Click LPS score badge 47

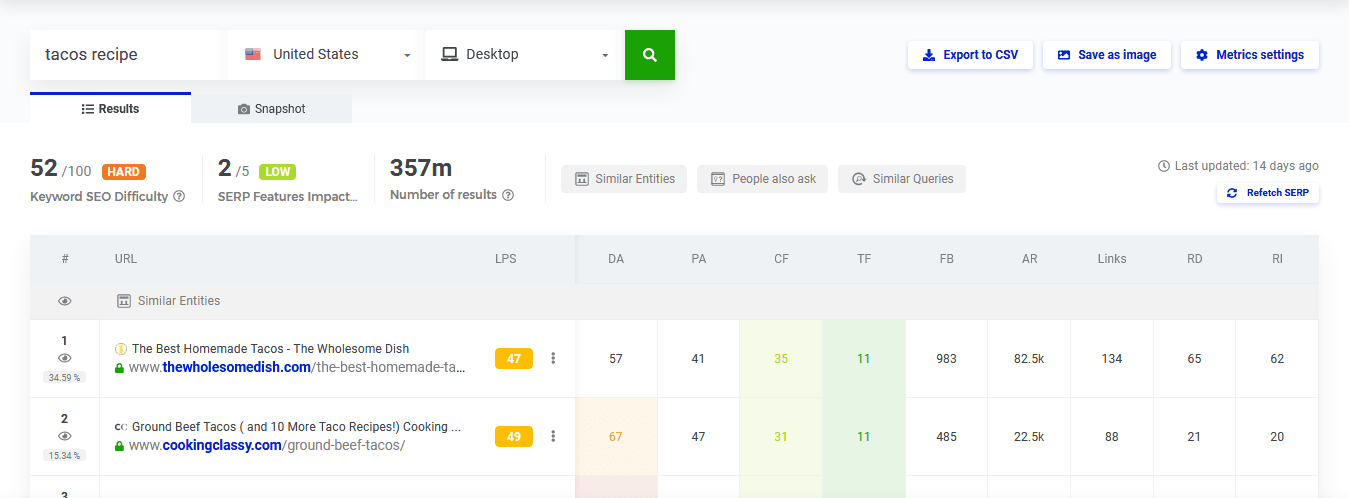pyautogui.click(x=514, y=358)
